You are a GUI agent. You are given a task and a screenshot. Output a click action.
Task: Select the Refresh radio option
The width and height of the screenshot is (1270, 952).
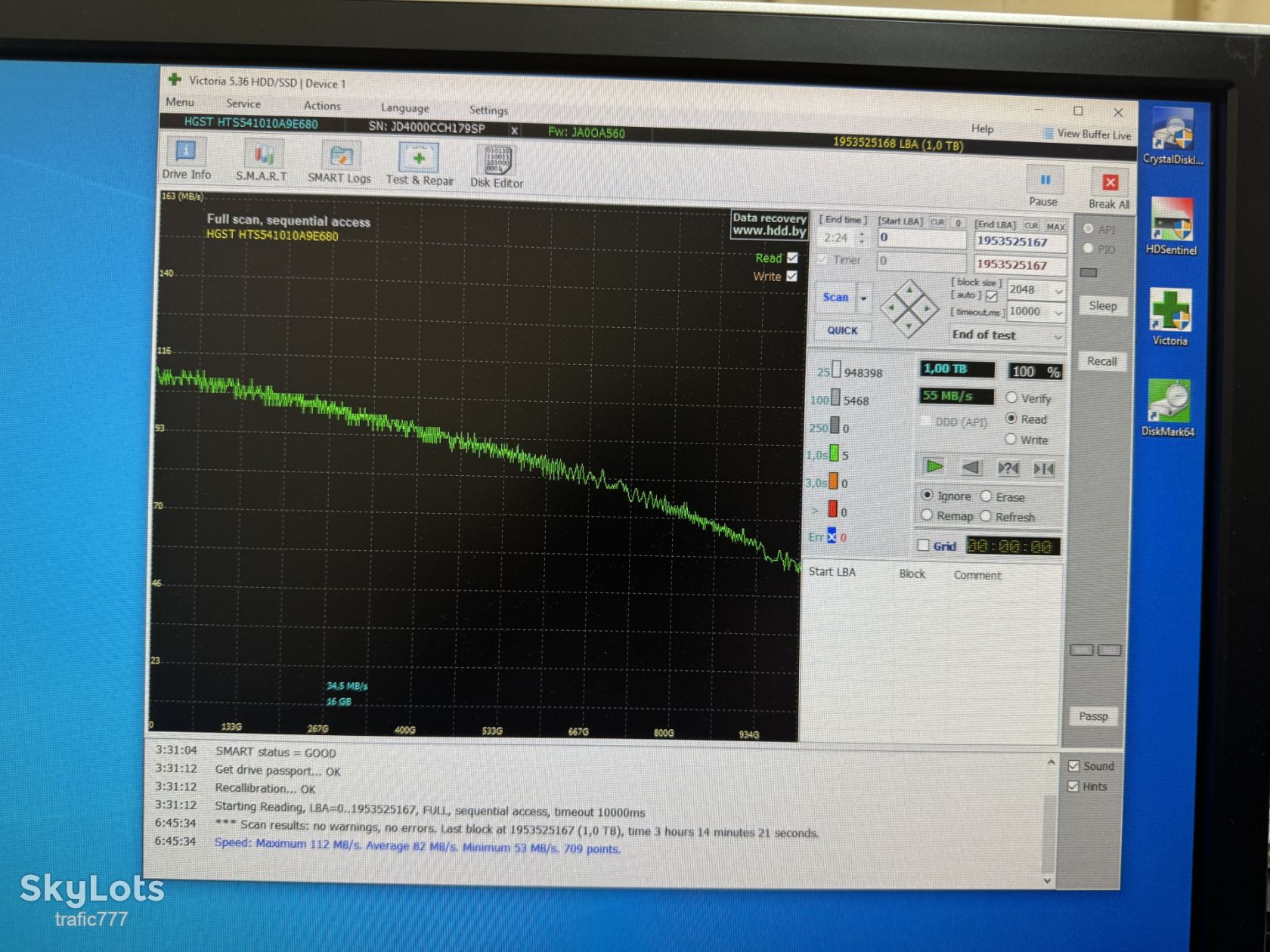[986, 516]
